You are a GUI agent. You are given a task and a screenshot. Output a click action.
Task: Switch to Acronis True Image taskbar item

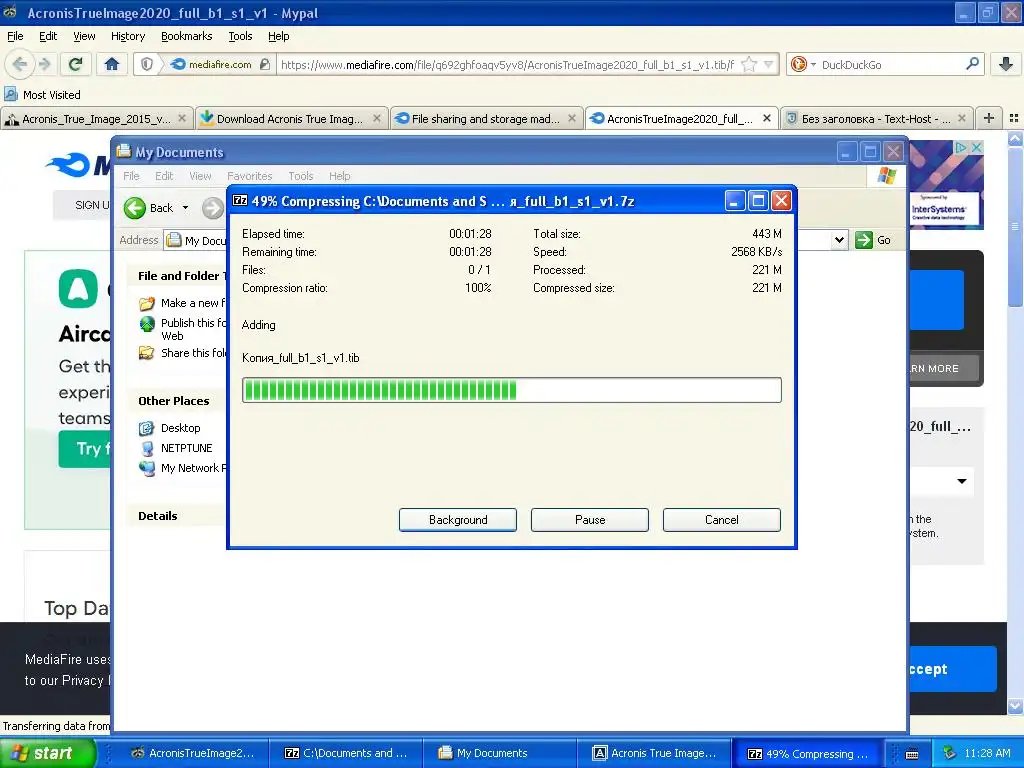point(654,753)
